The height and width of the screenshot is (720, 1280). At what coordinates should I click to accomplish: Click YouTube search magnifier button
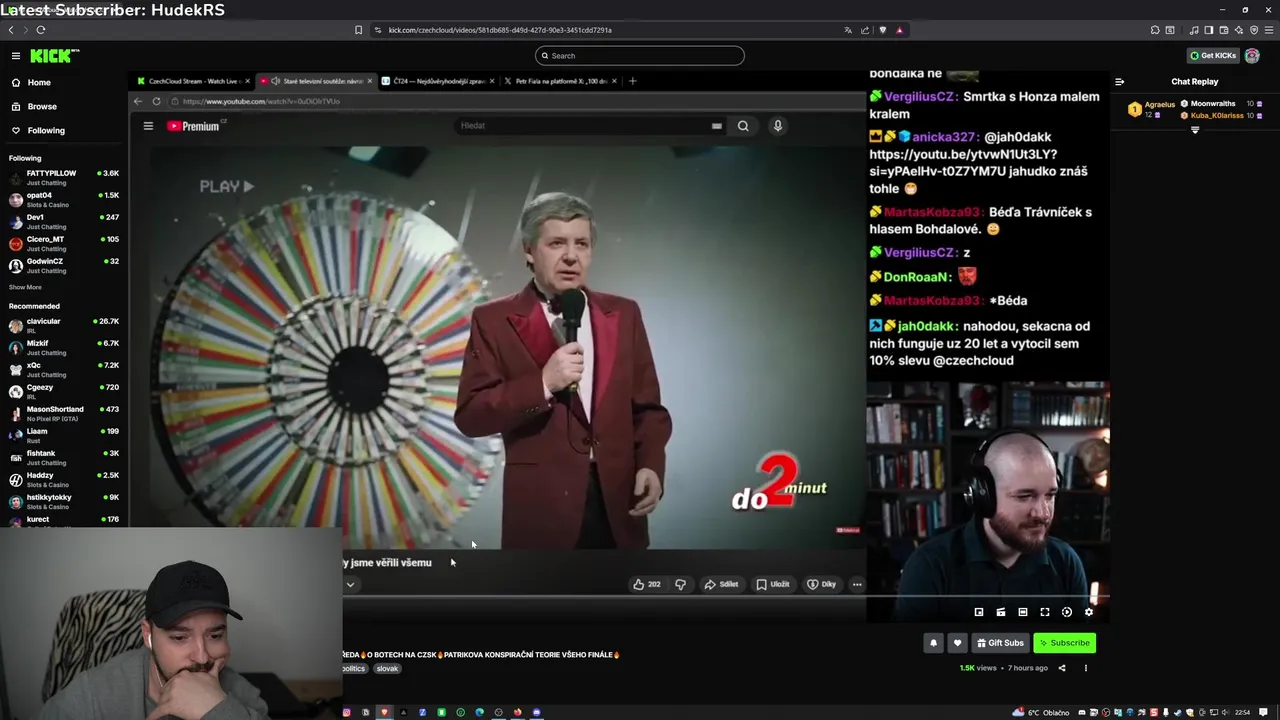743,126
